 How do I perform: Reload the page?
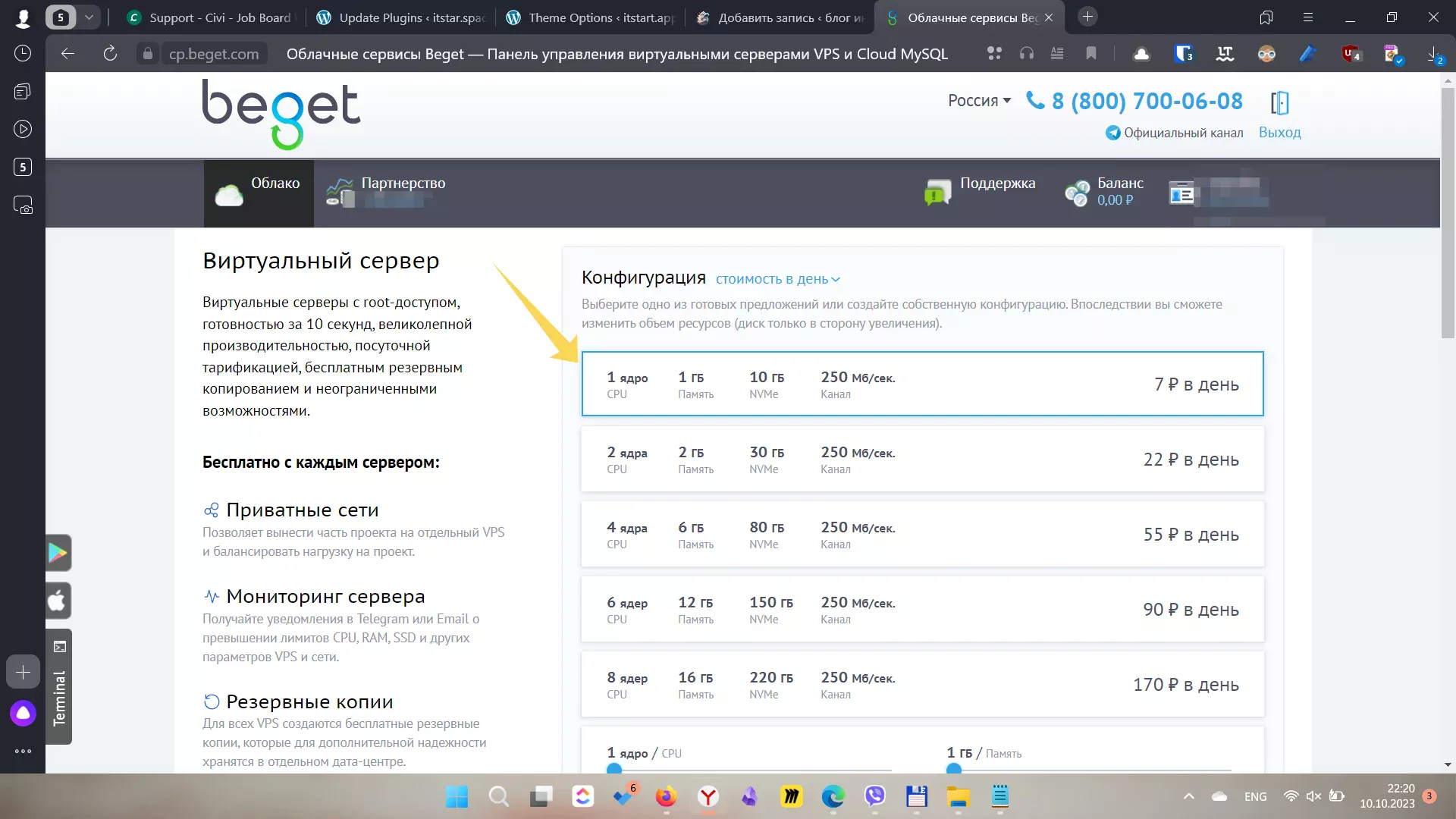click(x=110, y=54)
